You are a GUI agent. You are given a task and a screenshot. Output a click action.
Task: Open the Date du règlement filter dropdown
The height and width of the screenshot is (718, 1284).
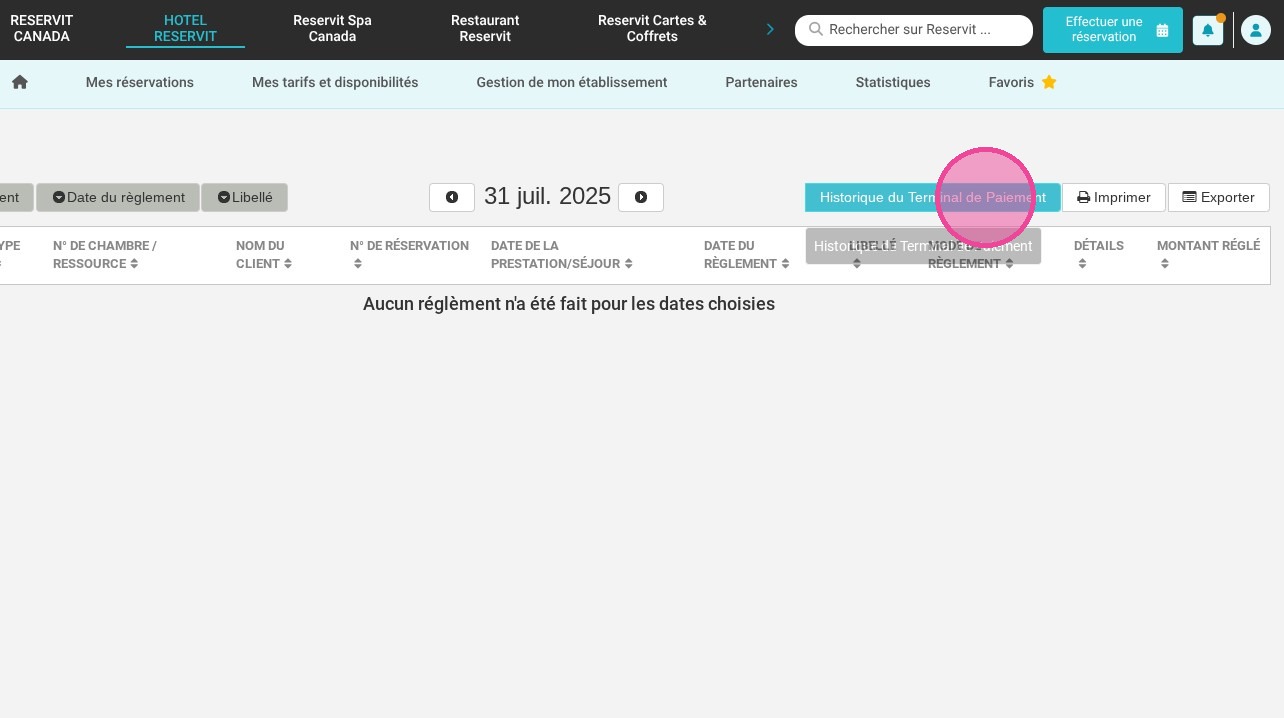click(x=118, y=197)
